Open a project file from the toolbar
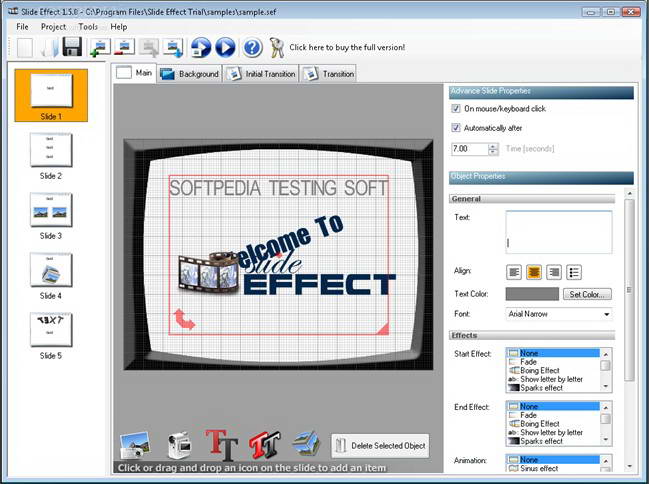 (49, 47)
